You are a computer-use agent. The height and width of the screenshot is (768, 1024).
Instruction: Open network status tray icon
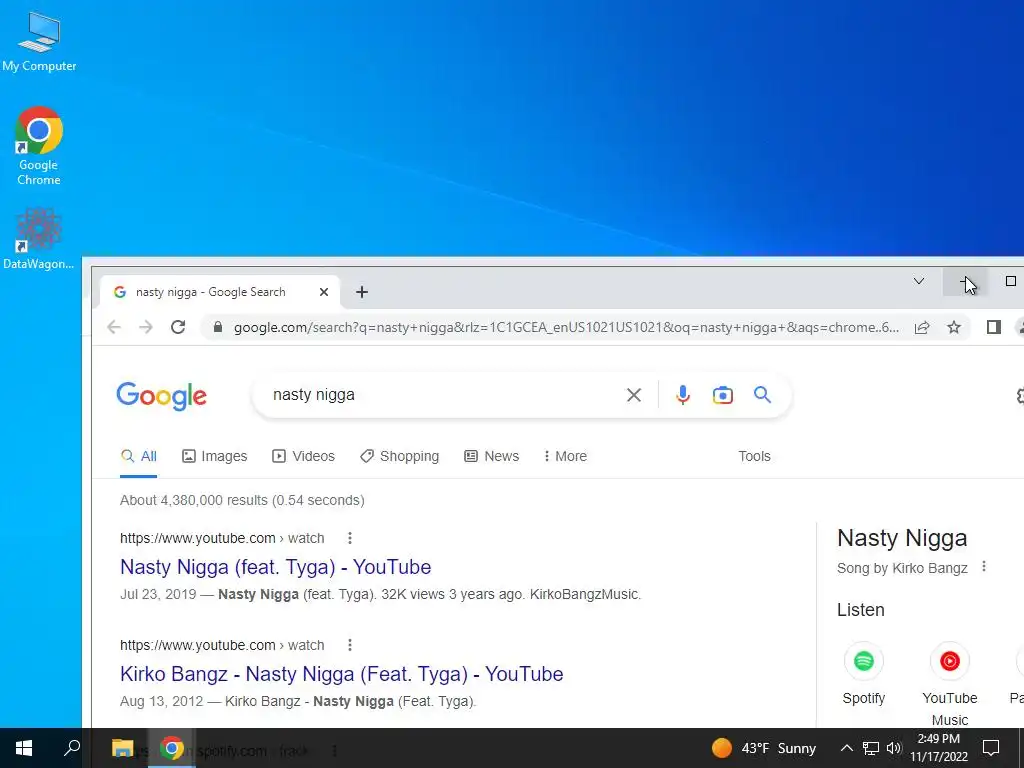[871, 748]
